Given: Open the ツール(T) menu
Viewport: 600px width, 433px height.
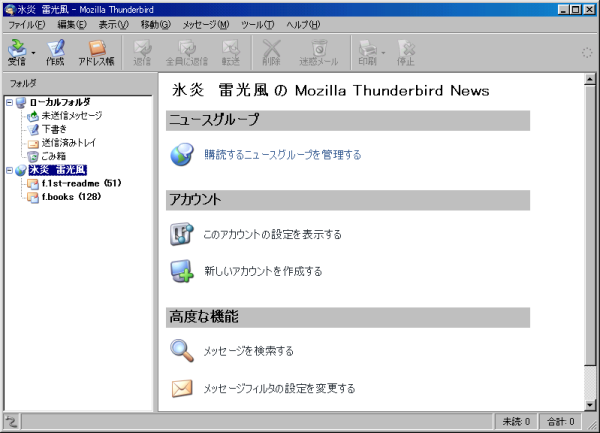Looking at the screenshot, I should pos(258,25).
